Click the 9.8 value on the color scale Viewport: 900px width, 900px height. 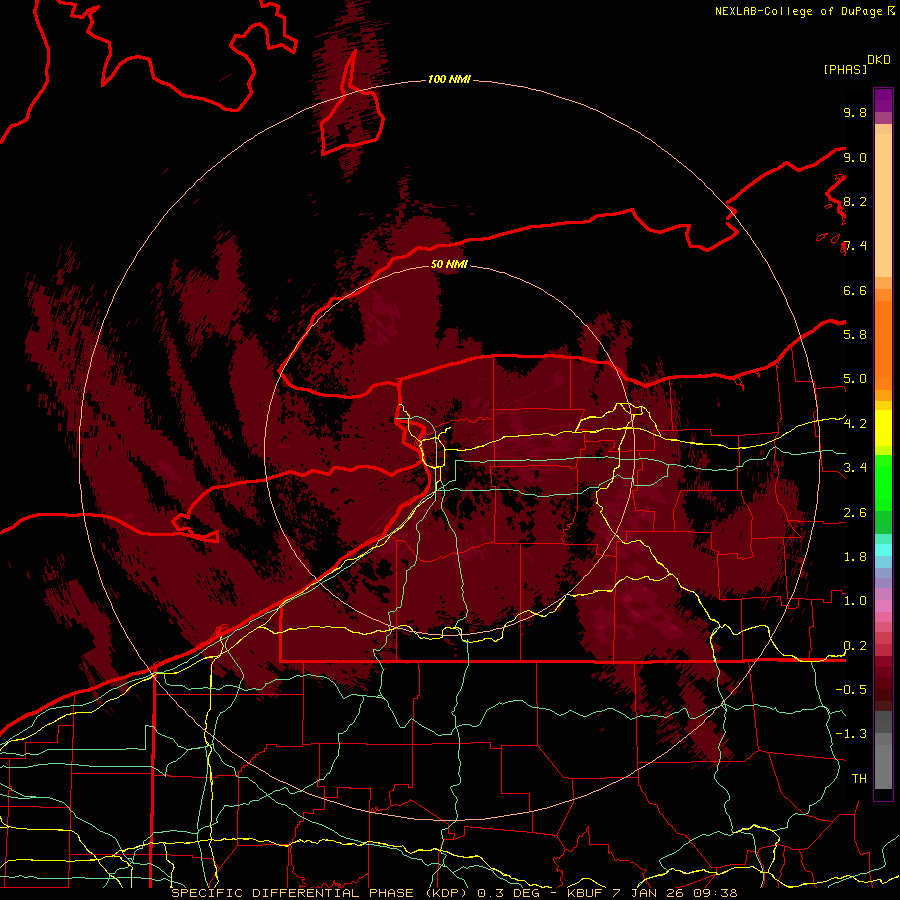855,112
